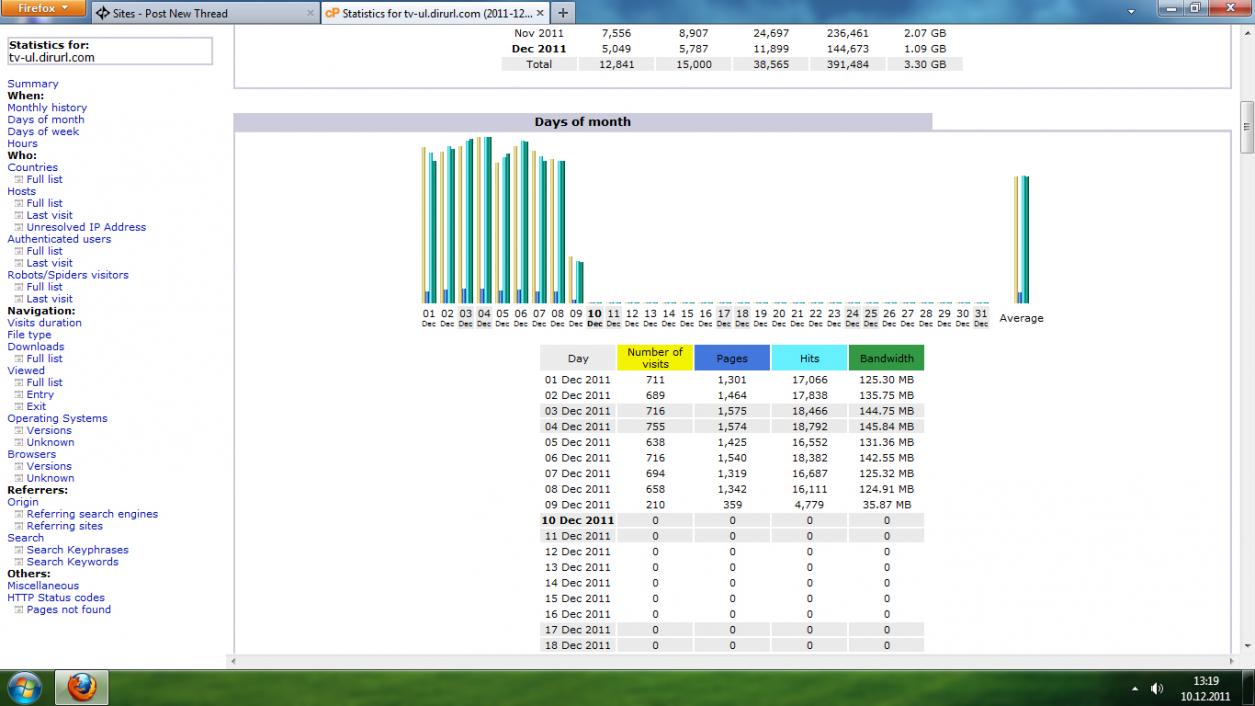Open Referring search engines
Viewport: 1255px width, 706px height.
pos(92,516)
